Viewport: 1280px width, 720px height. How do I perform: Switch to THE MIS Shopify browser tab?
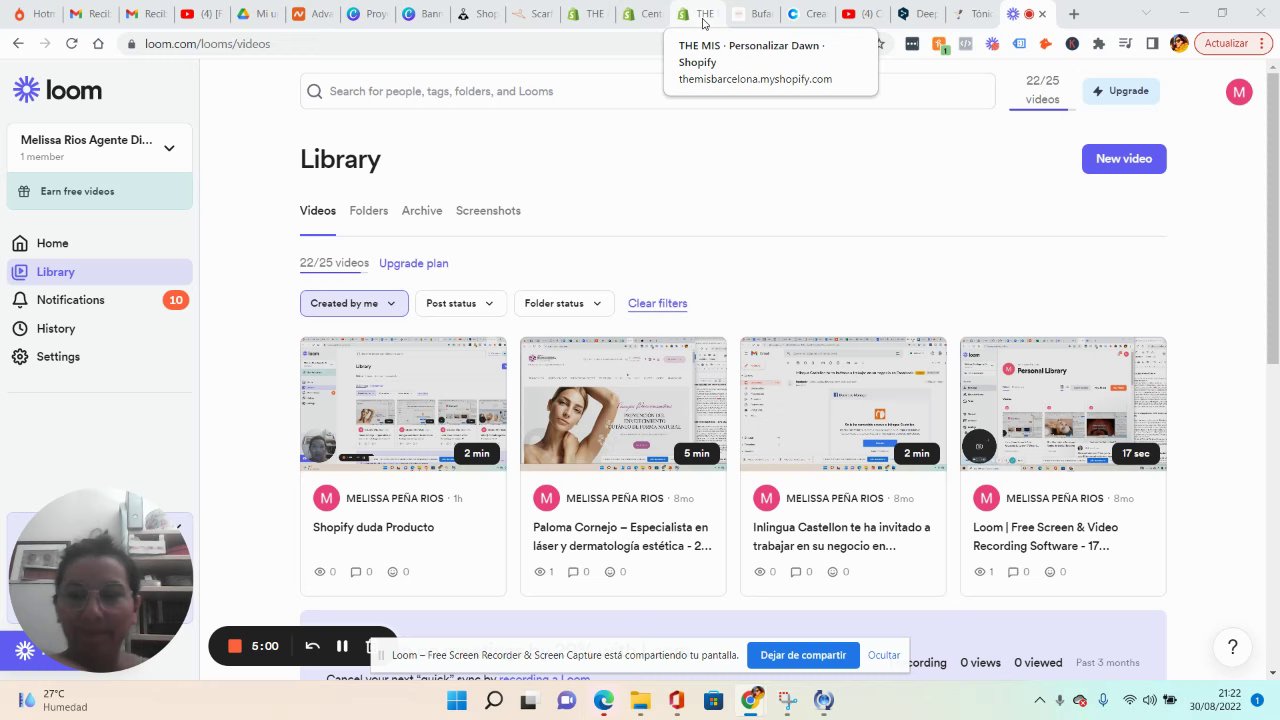click(x=696, y=14)
